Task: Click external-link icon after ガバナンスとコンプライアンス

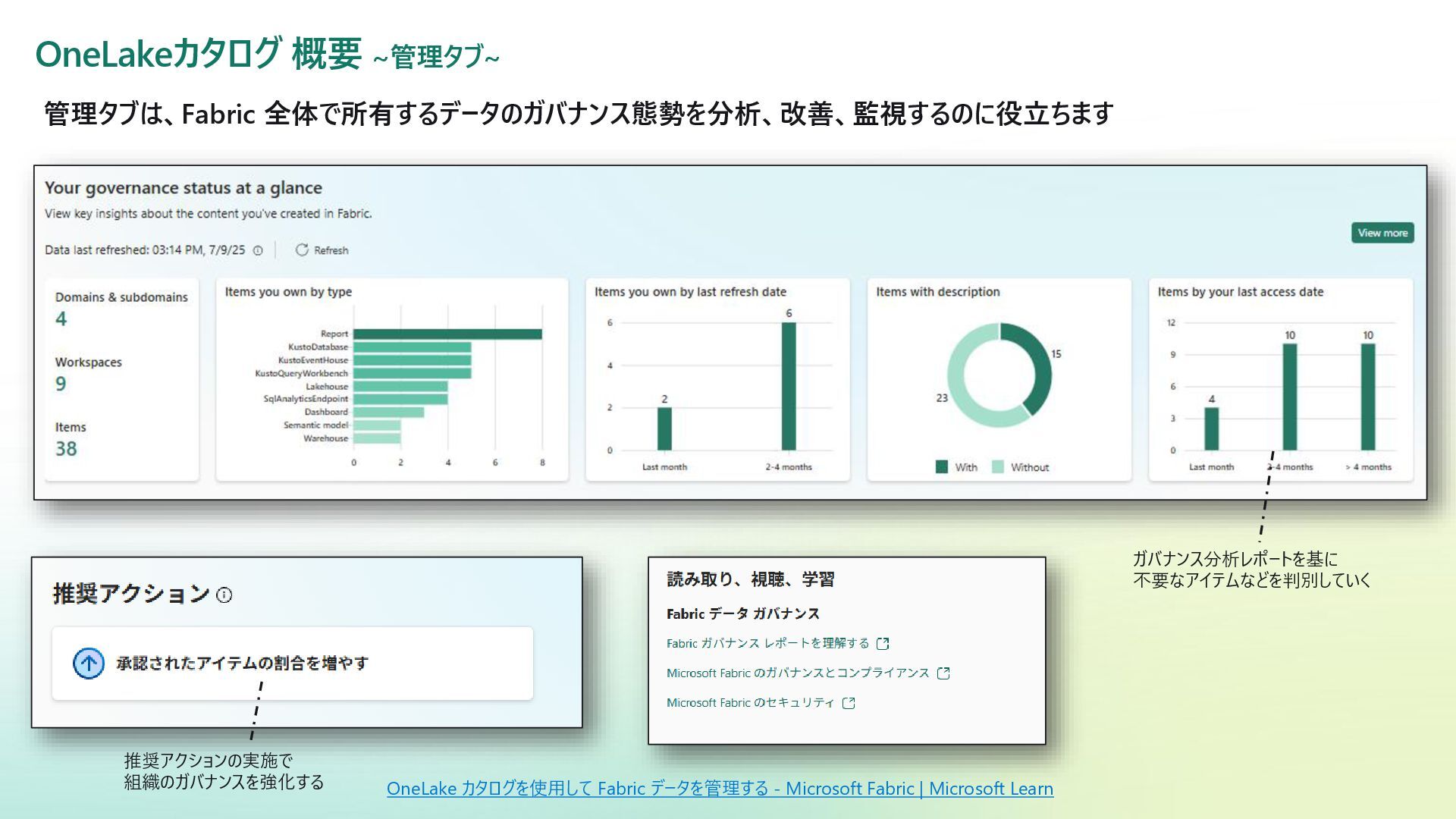Action: coord(943,673)
